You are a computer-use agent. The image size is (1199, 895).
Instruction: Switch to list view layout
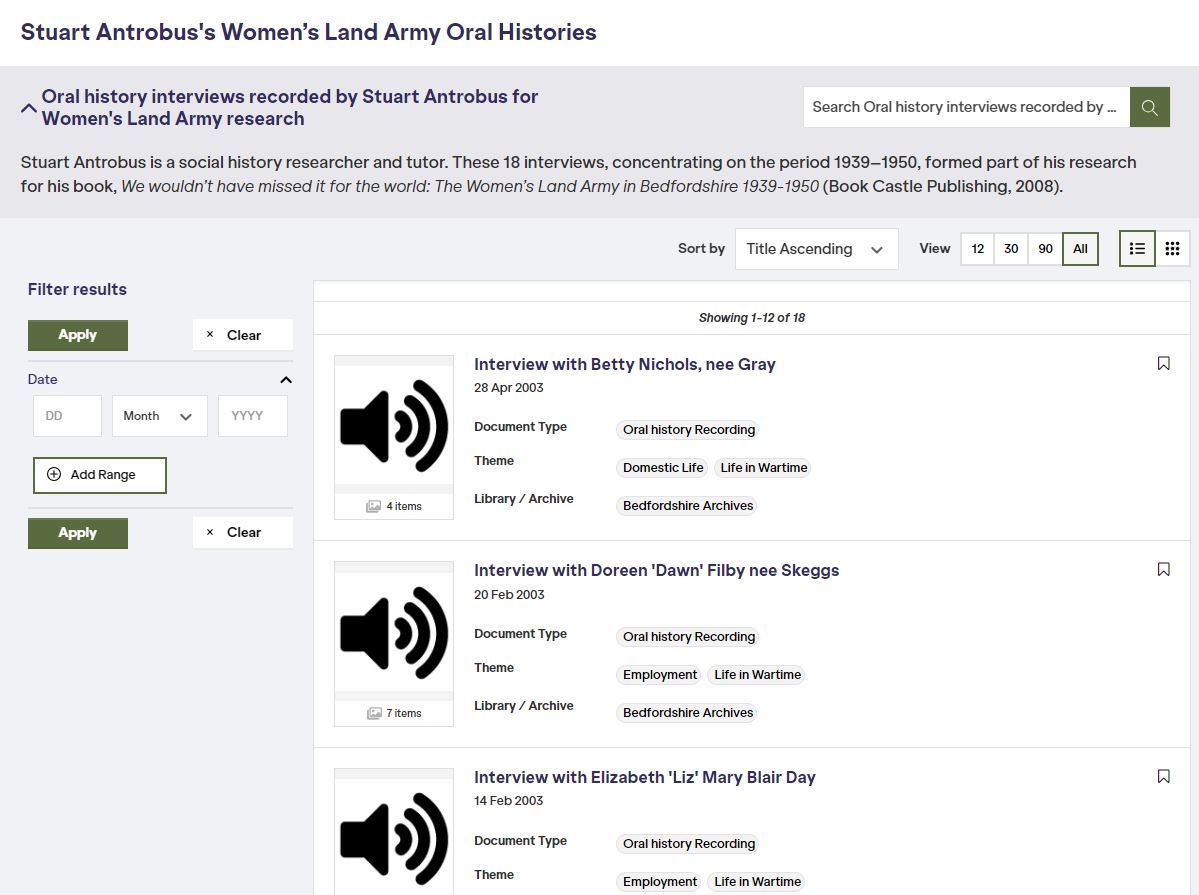tap(1137, 249)
